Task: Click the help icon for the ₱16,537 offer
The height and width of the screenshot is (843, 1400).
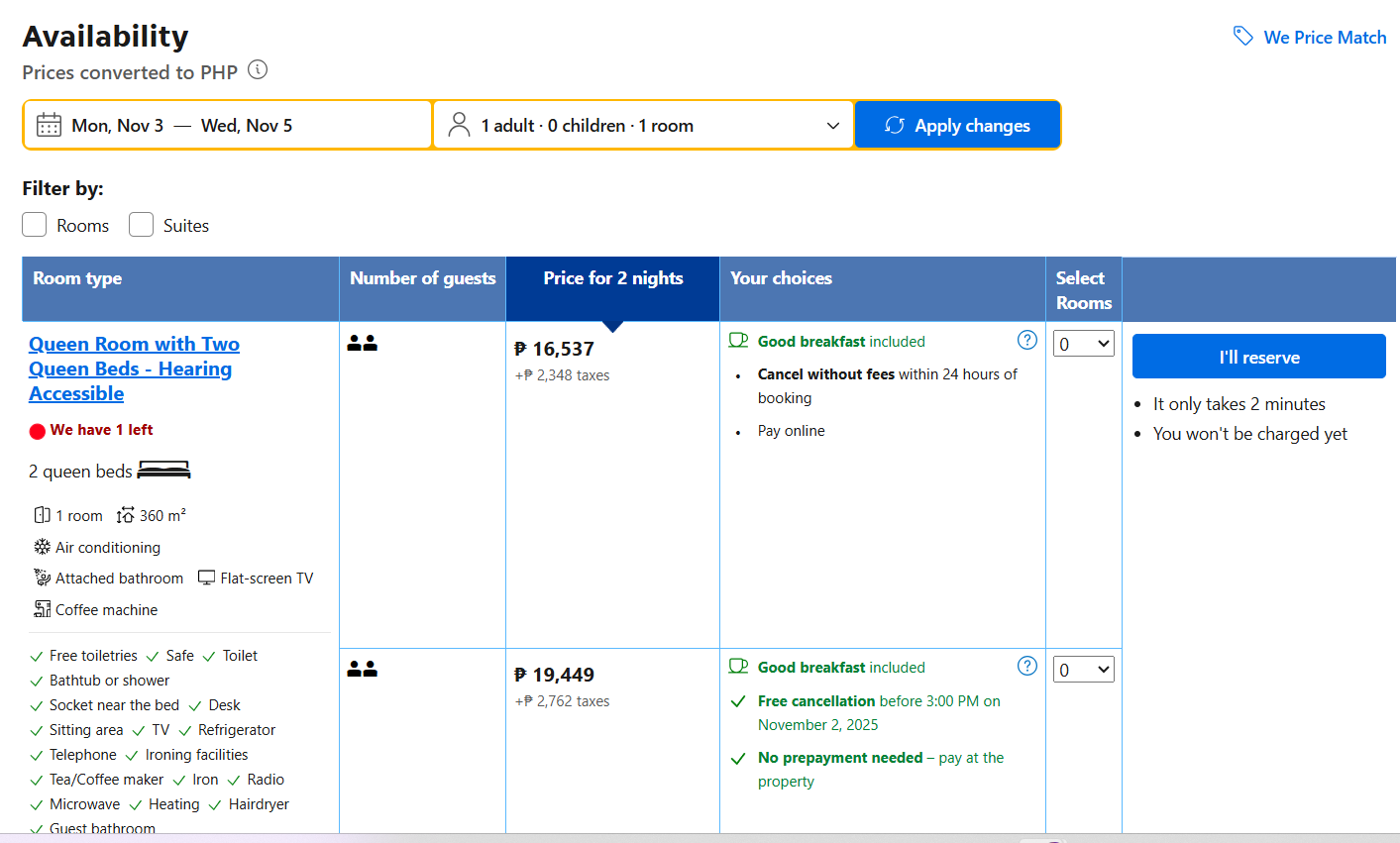Action: pyautogui.click(x=1027, y=340)
